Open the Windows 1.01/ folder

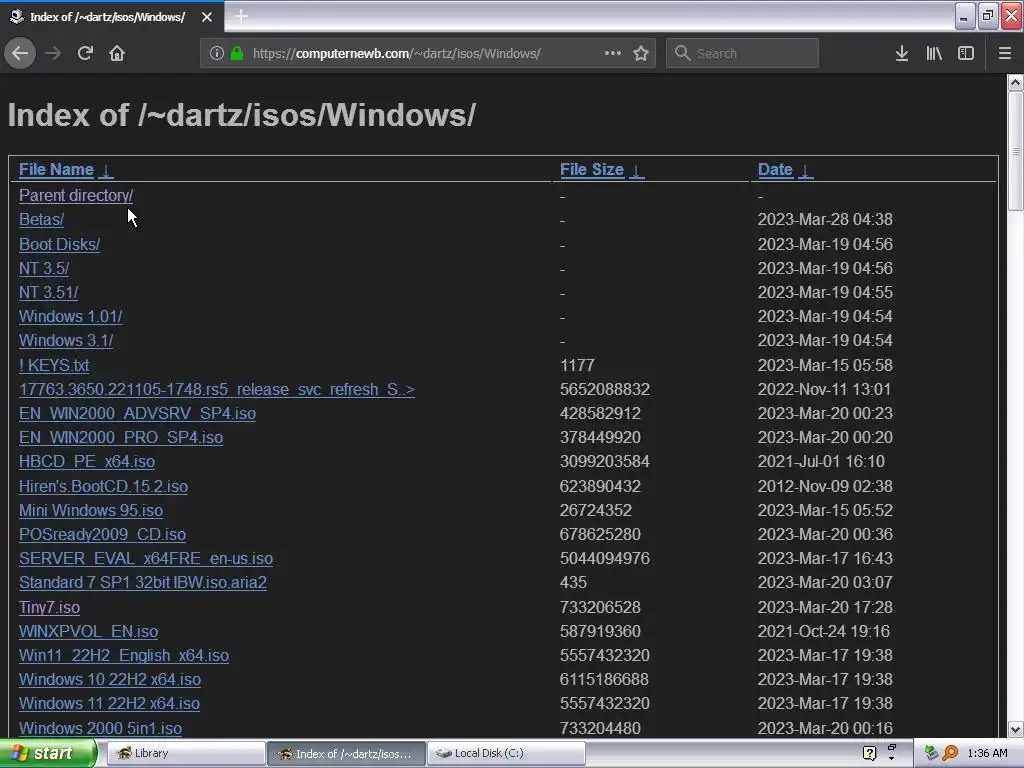pyautogui.click(x=71, y=317)
